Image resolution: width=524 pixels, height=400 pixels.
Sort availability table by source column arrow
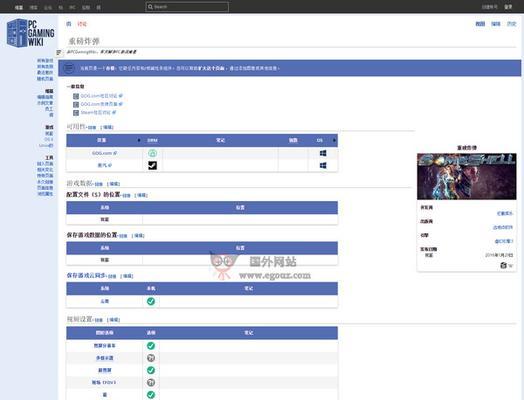[139, 140]
